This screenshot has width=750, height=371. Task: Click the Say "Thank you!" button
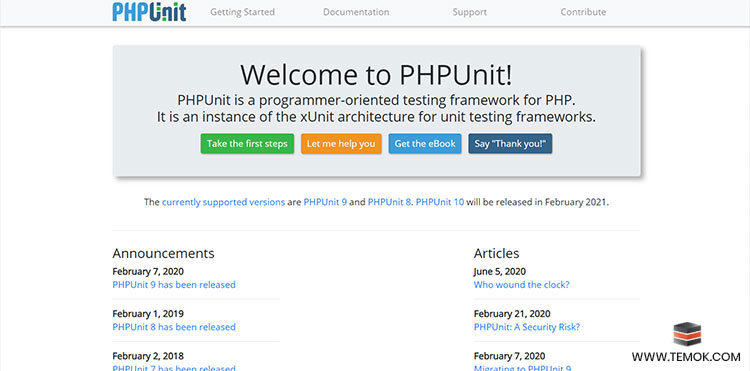(x=510, y=143)
